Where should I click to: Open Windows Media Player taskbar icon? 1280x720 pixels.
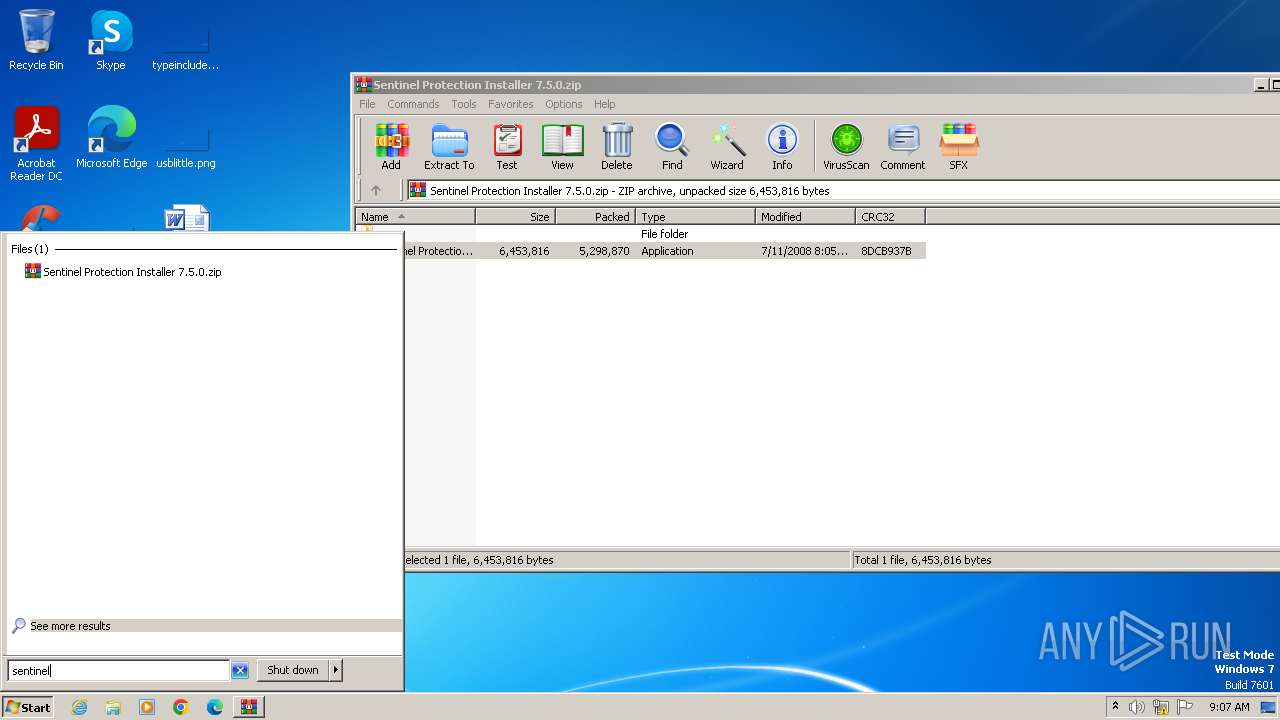[147, 707]
